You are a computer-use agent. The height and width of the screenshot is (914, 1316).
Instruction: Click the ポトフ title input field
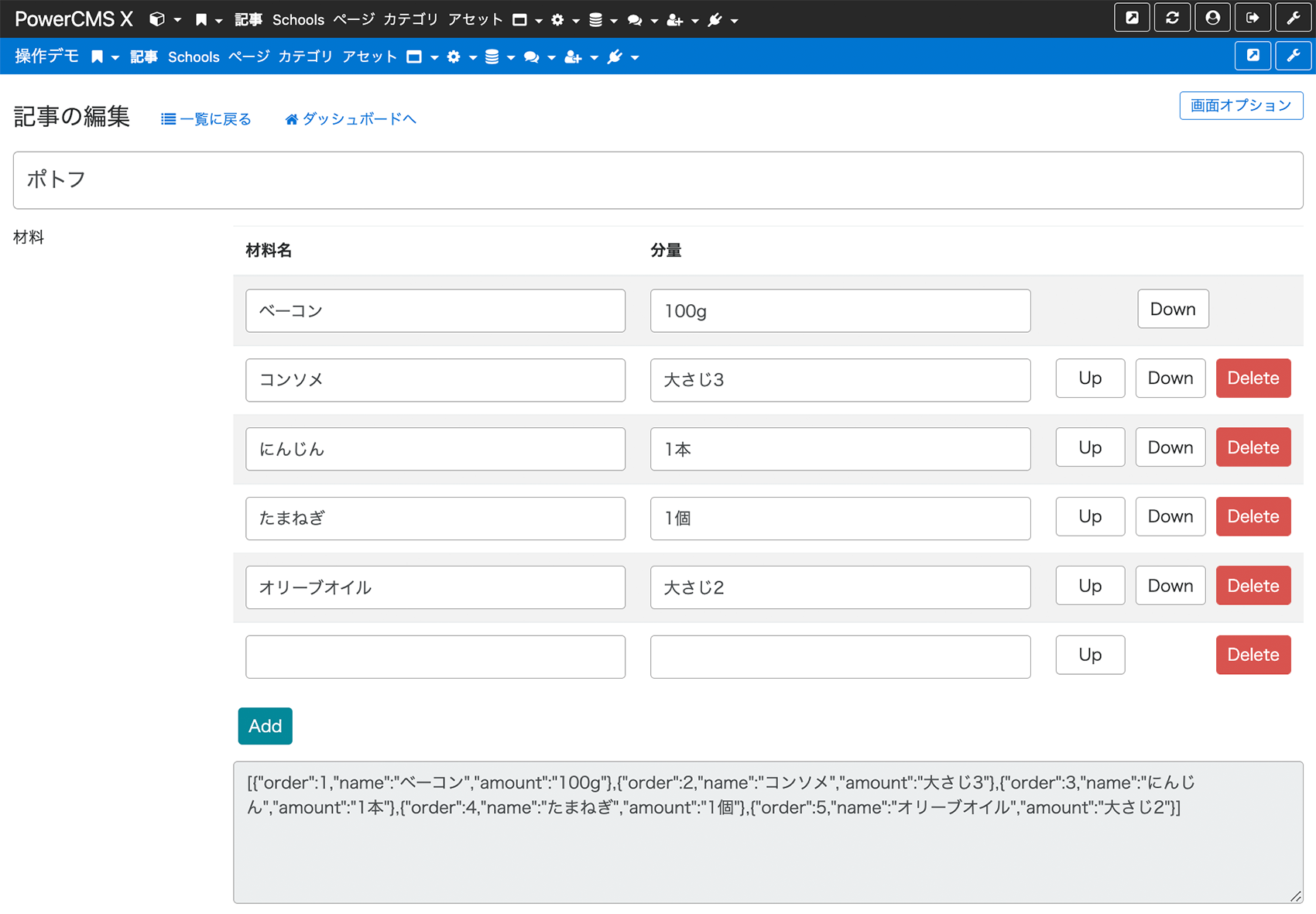click(x=658, y=180)
